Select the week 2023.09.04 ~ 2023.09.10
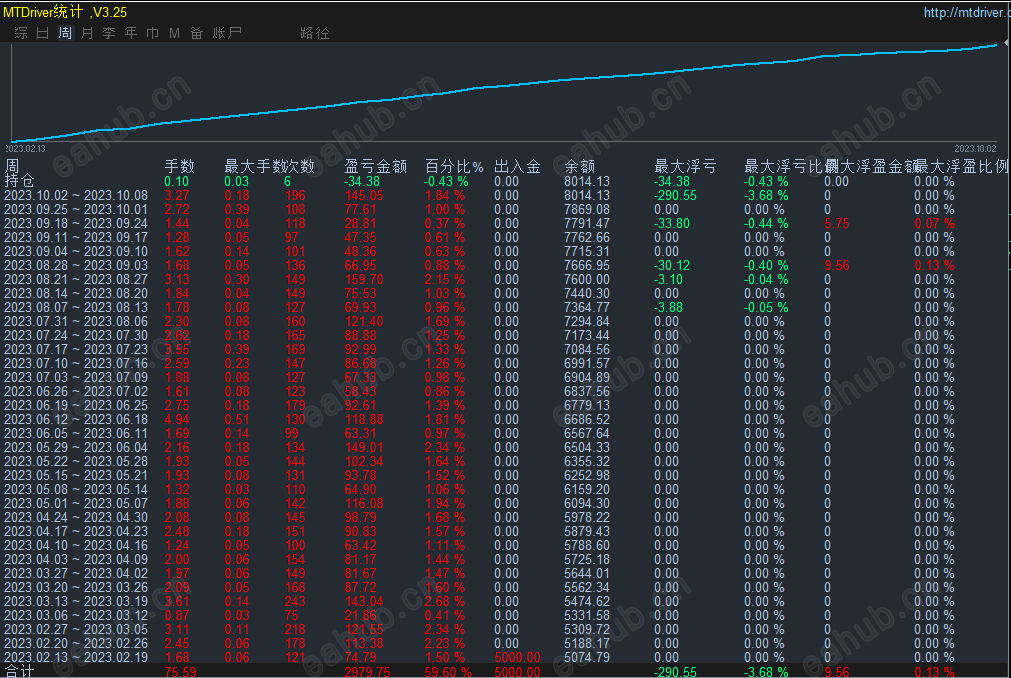 76,251
